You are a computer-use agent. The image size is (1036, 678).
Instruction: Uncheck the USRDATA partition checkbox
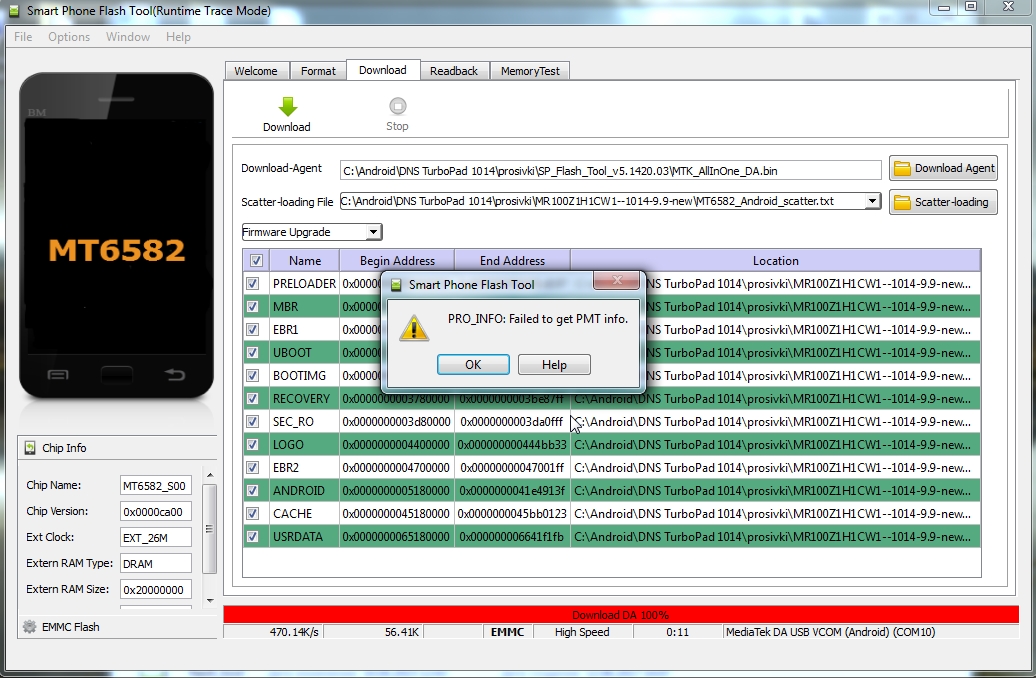click(x=253, y=536)
